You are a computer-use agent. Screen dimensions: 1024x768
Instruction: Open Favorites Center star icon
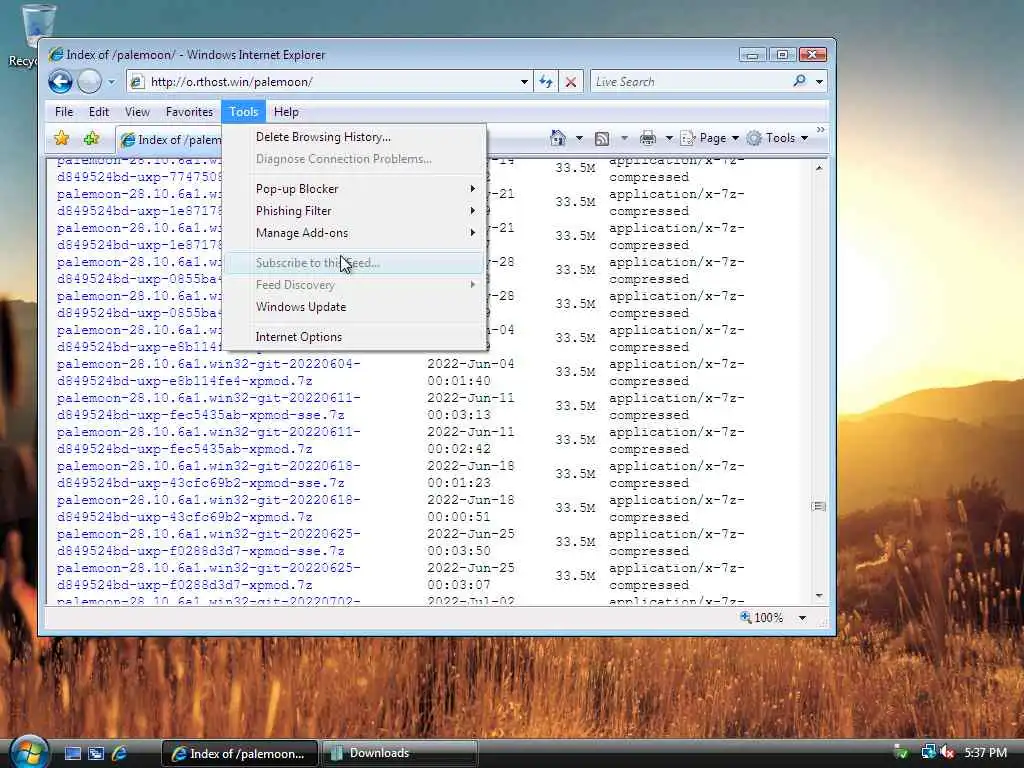coord(61,138)
